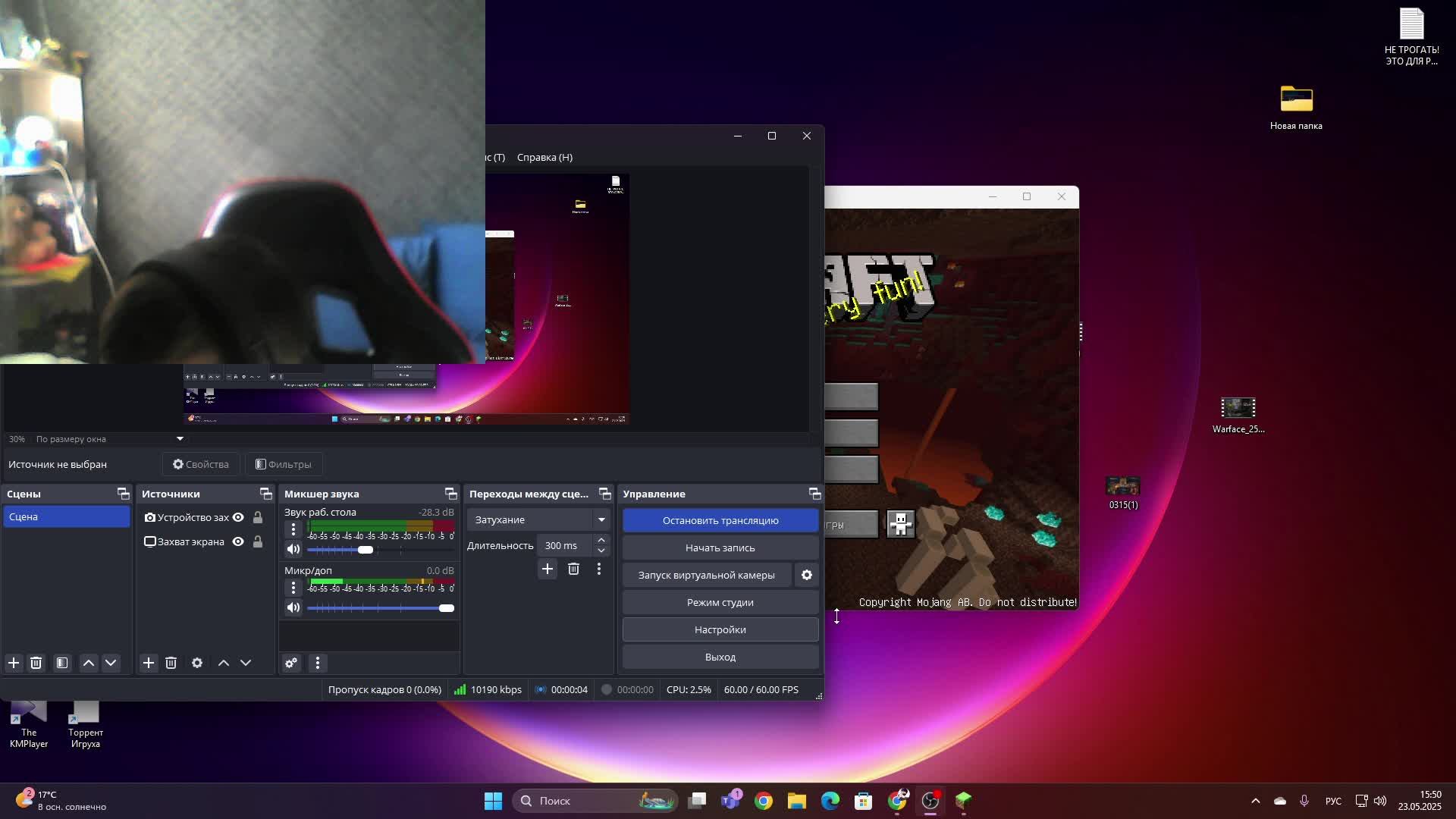Move source up arrow in Sources panel
This screenshot has height=819, width=1456.
(x=224, y=663)
